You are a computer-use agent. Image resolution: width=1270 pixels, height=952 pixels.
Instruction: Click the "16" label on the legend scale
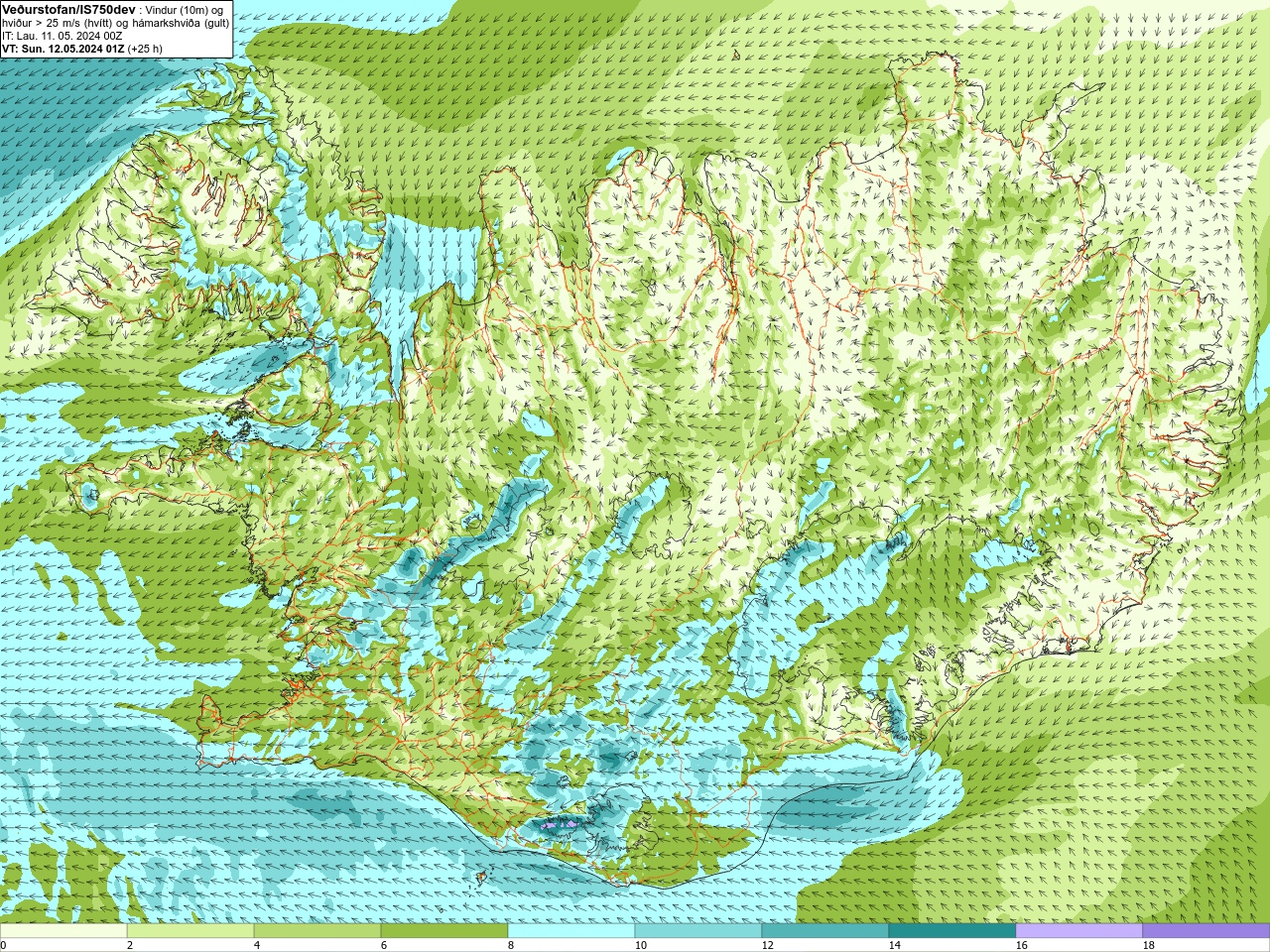click(x=1022, y=945)
